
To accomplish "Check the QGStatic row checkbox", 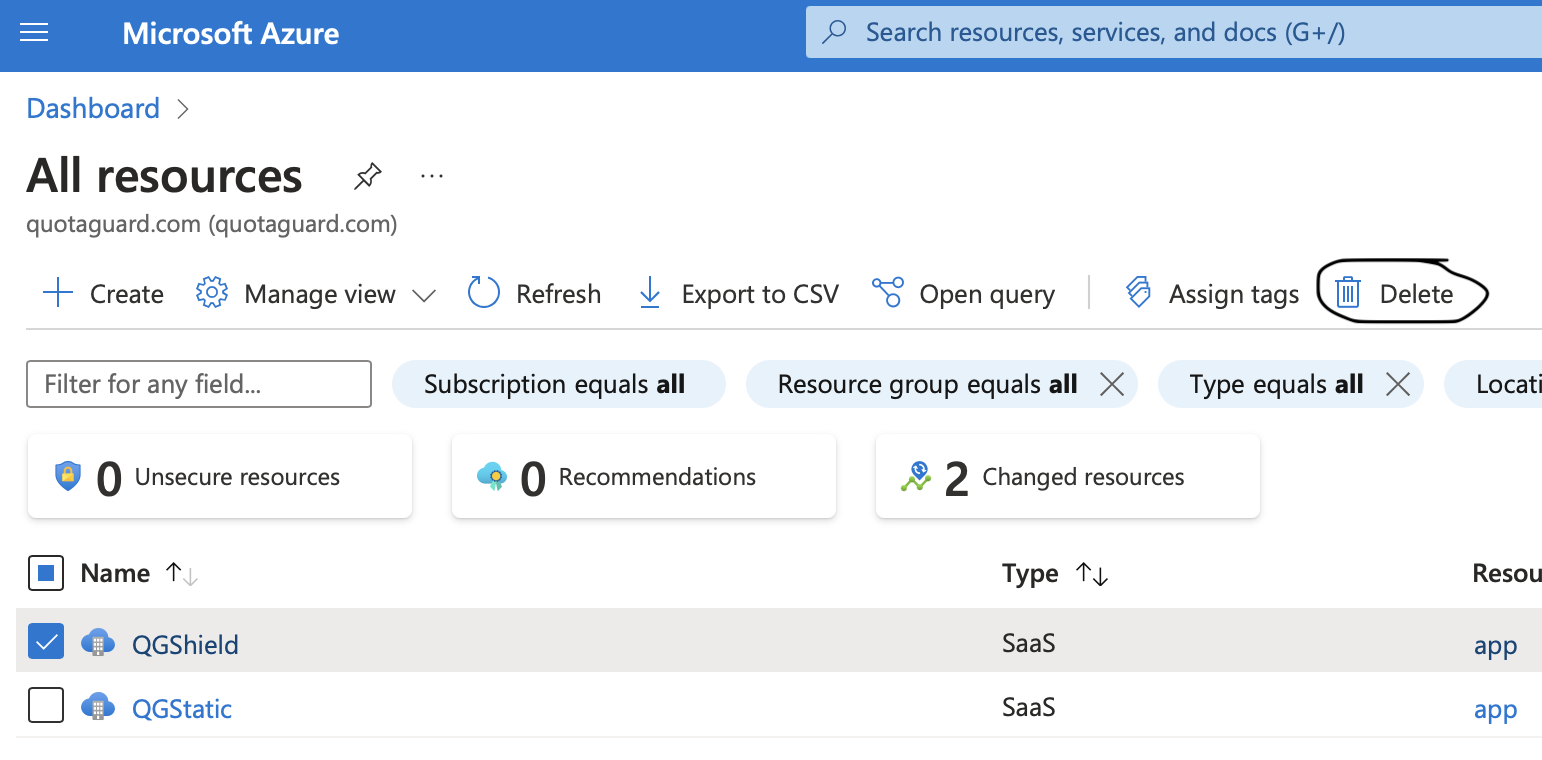I will point(46,705).
